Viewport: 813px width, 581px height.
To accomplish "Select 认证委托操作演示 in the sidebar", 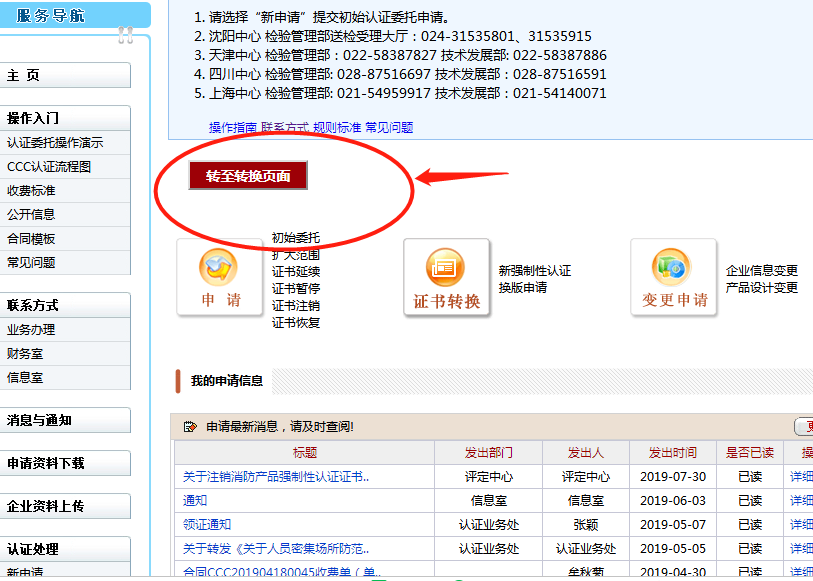I will (x=55, y=143).
